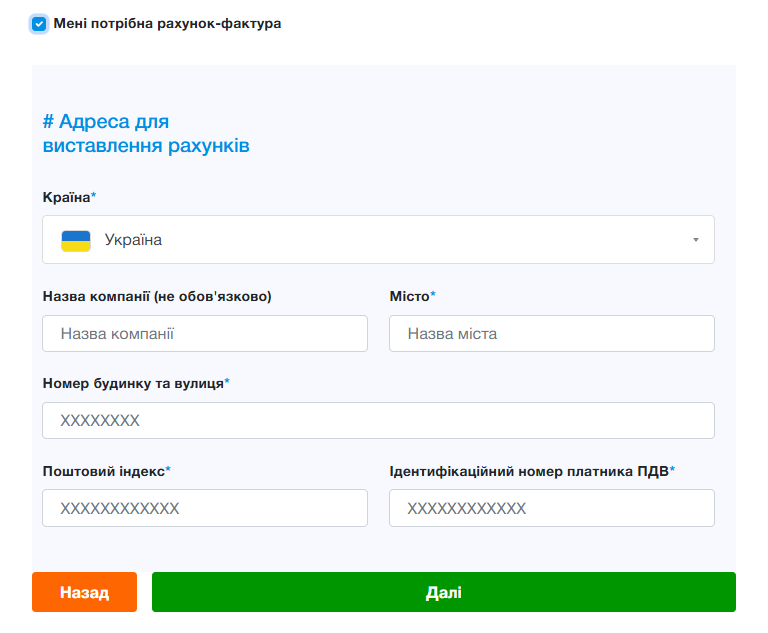The height and width of the screenshot is (633, 768).
Task: Click the country dropdown arrow
Action: [696, 240]
